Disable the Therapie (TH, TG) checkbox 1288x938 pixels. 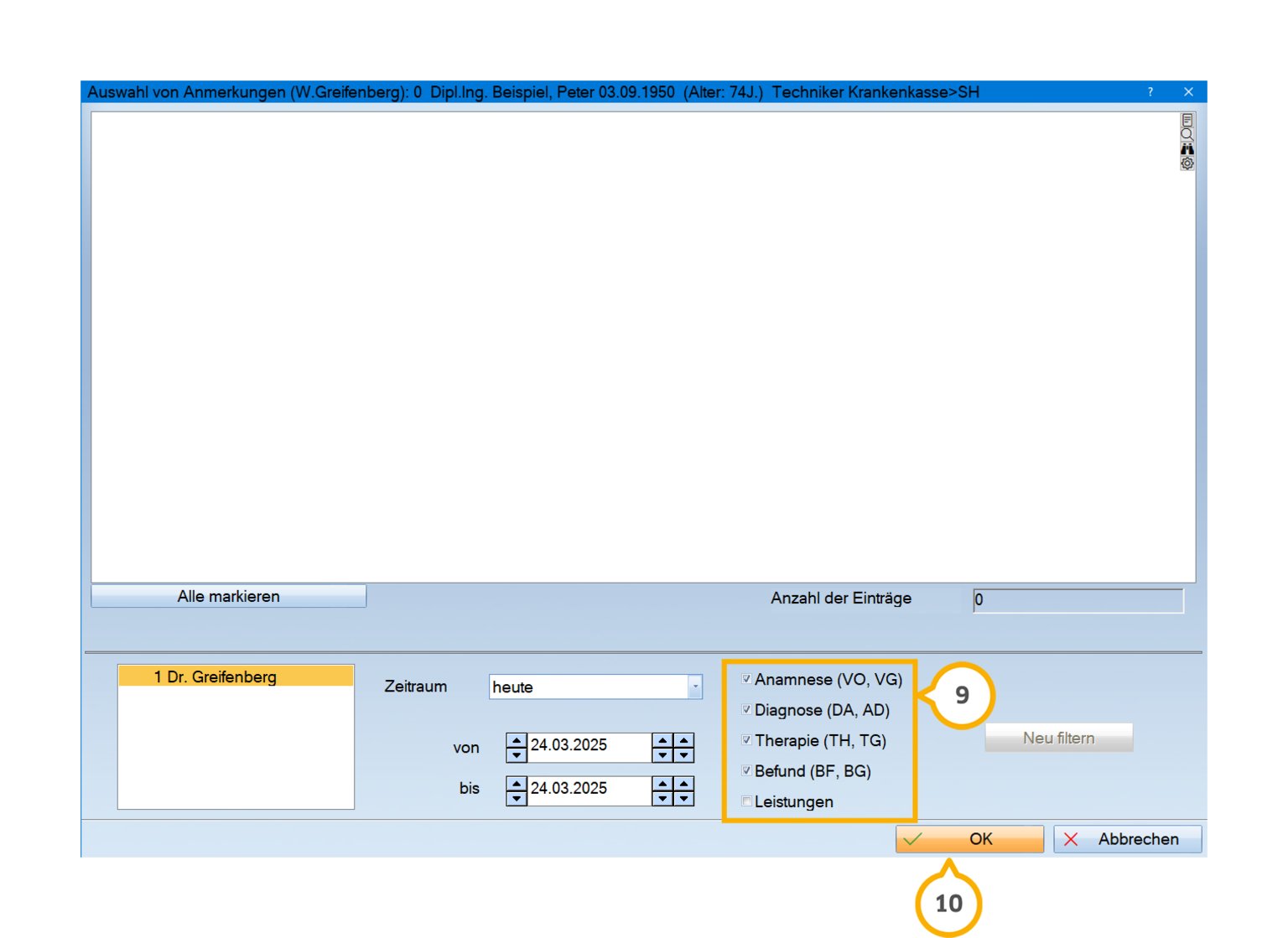click(746, 740)
